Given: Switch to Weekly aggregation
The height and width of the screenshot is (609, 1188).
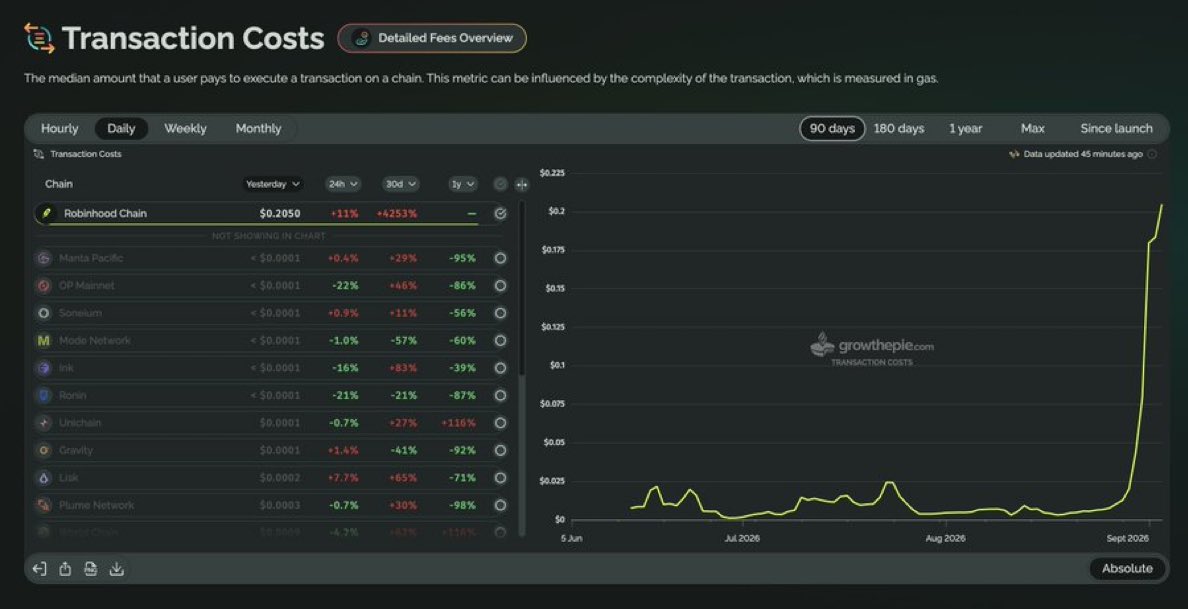Looking at the screenshot, I should coord(186,129).
